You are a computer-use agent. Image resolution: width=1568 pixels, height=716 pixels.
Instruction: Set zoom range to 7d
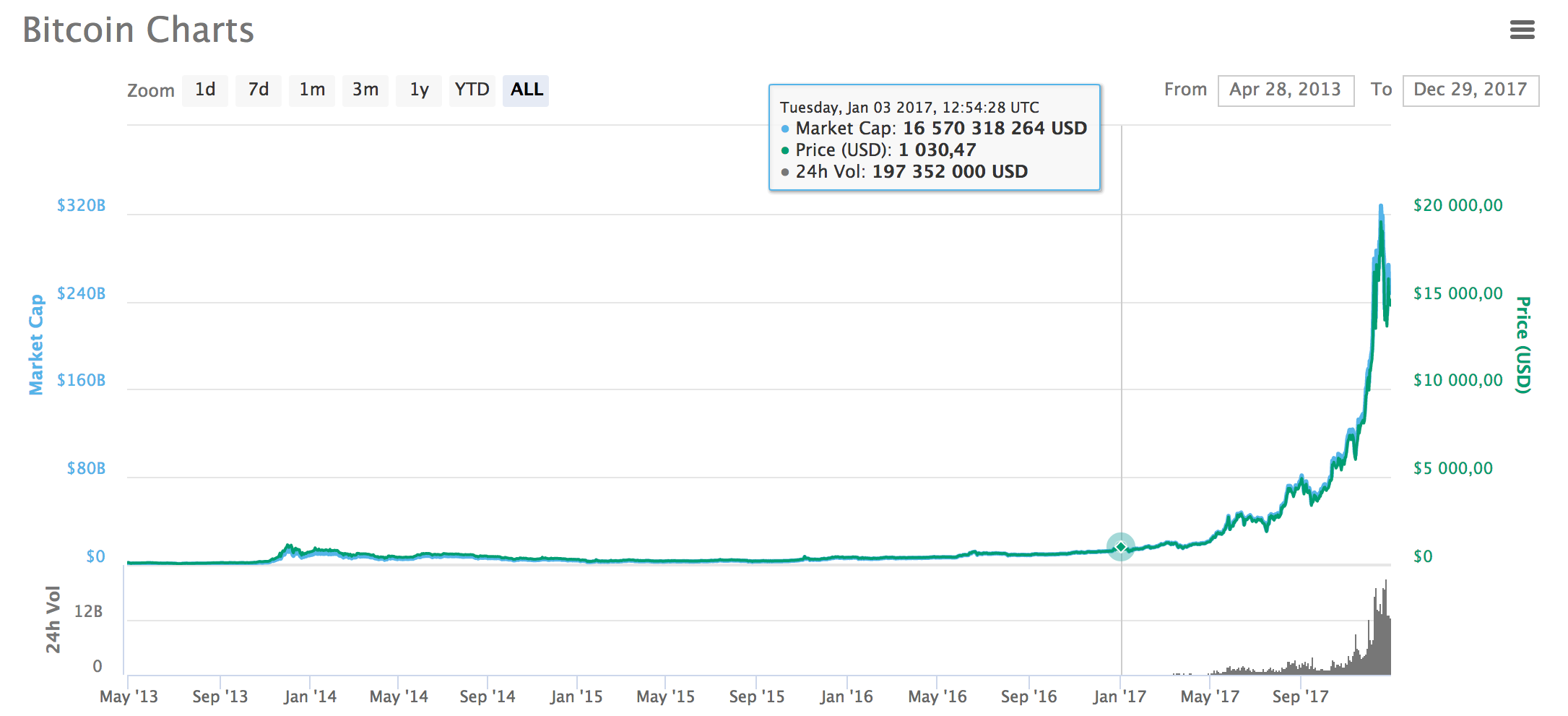(259, 90)
